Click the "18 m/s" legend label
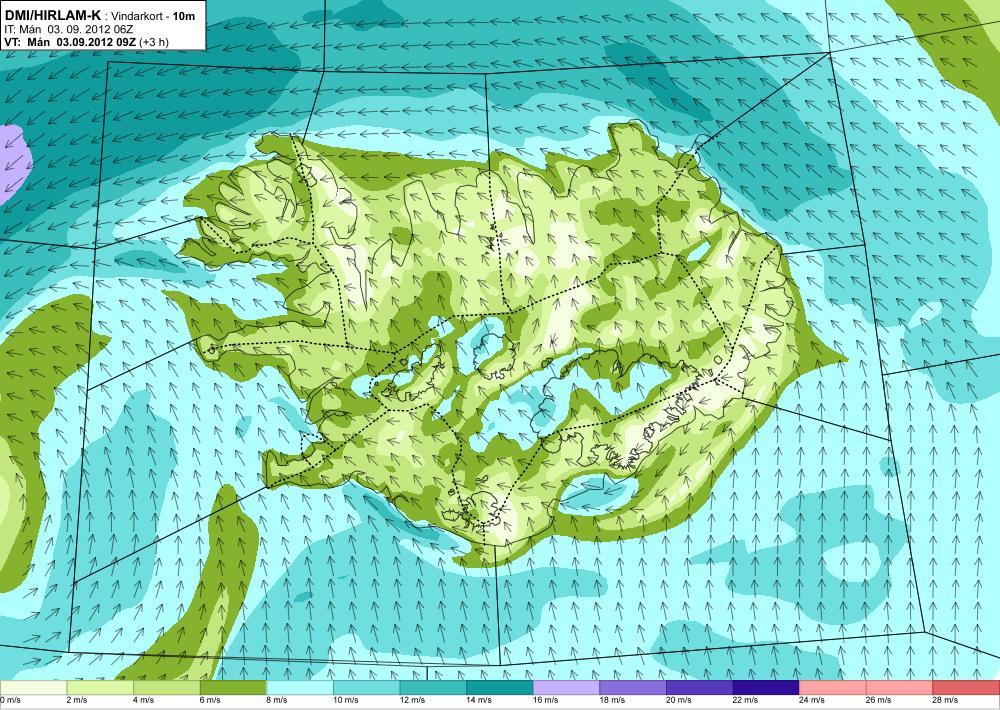 click(x=612, y=700)
